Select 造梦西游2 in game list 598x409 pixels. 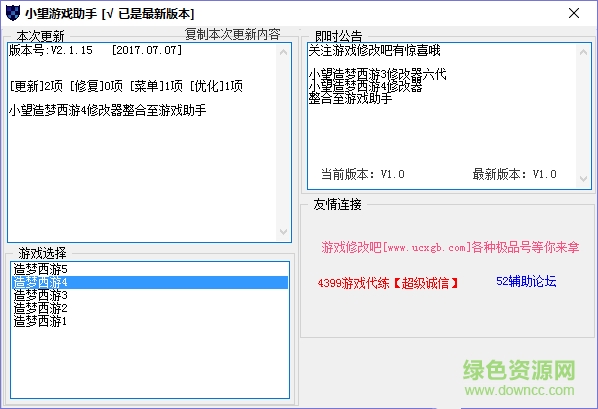[x=150, y=308]
